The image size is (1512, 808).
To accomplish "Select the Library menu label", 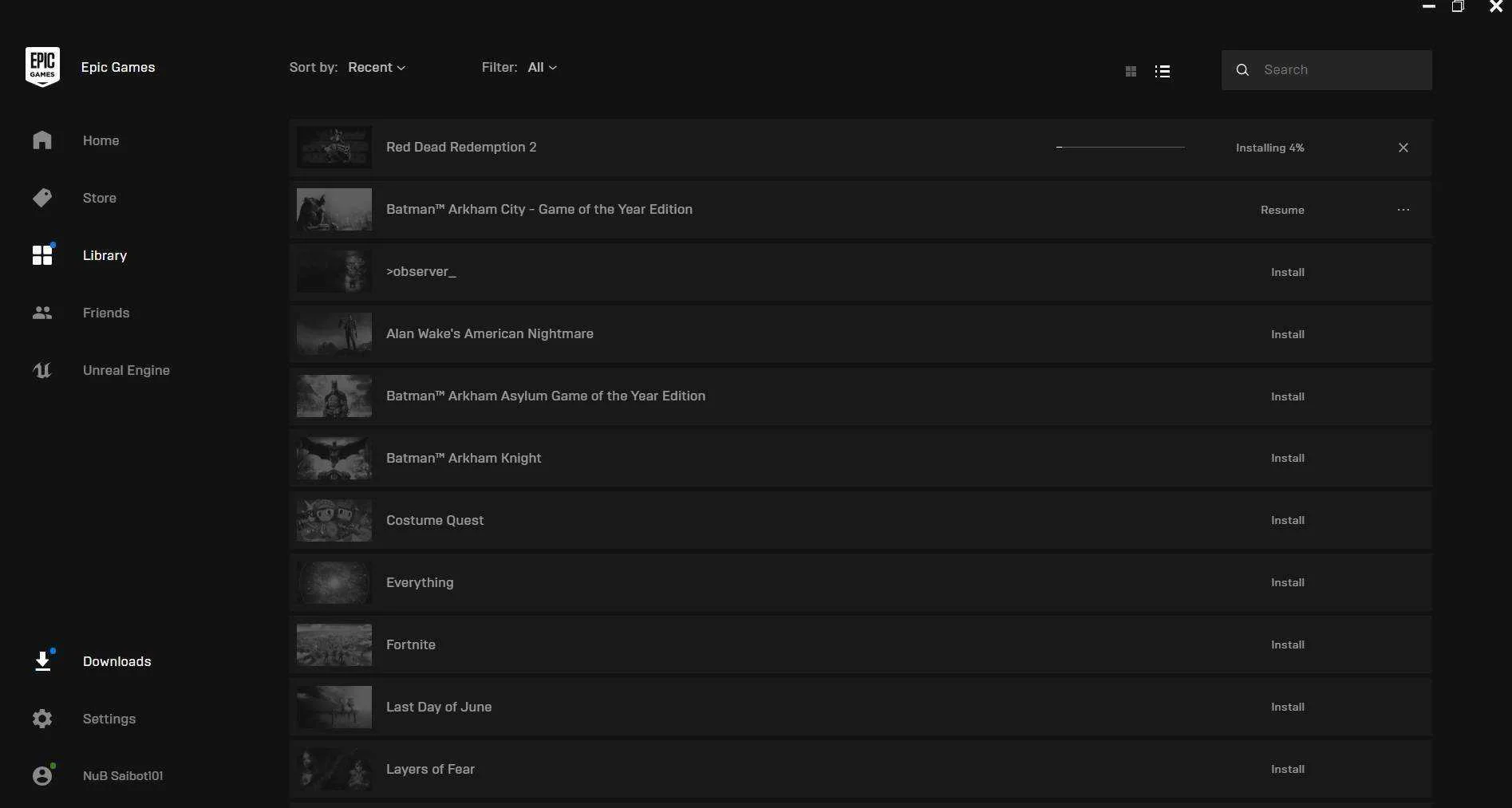I will [105, 255].
